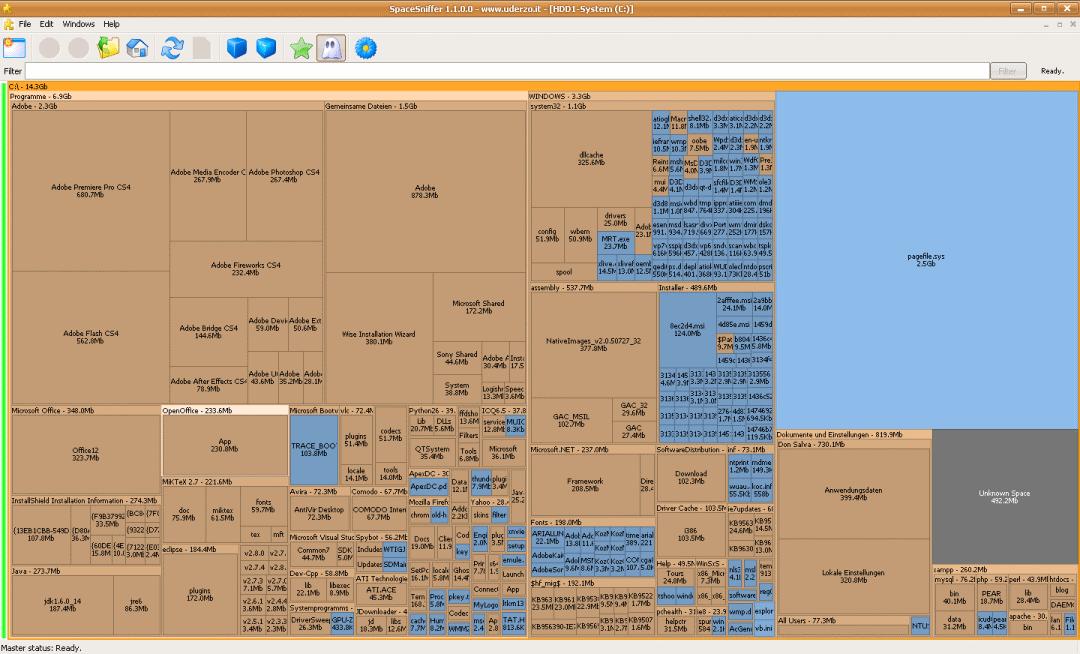Click the Home icon in toolbar
1080x654 pixels.
[x=138, y=47]
